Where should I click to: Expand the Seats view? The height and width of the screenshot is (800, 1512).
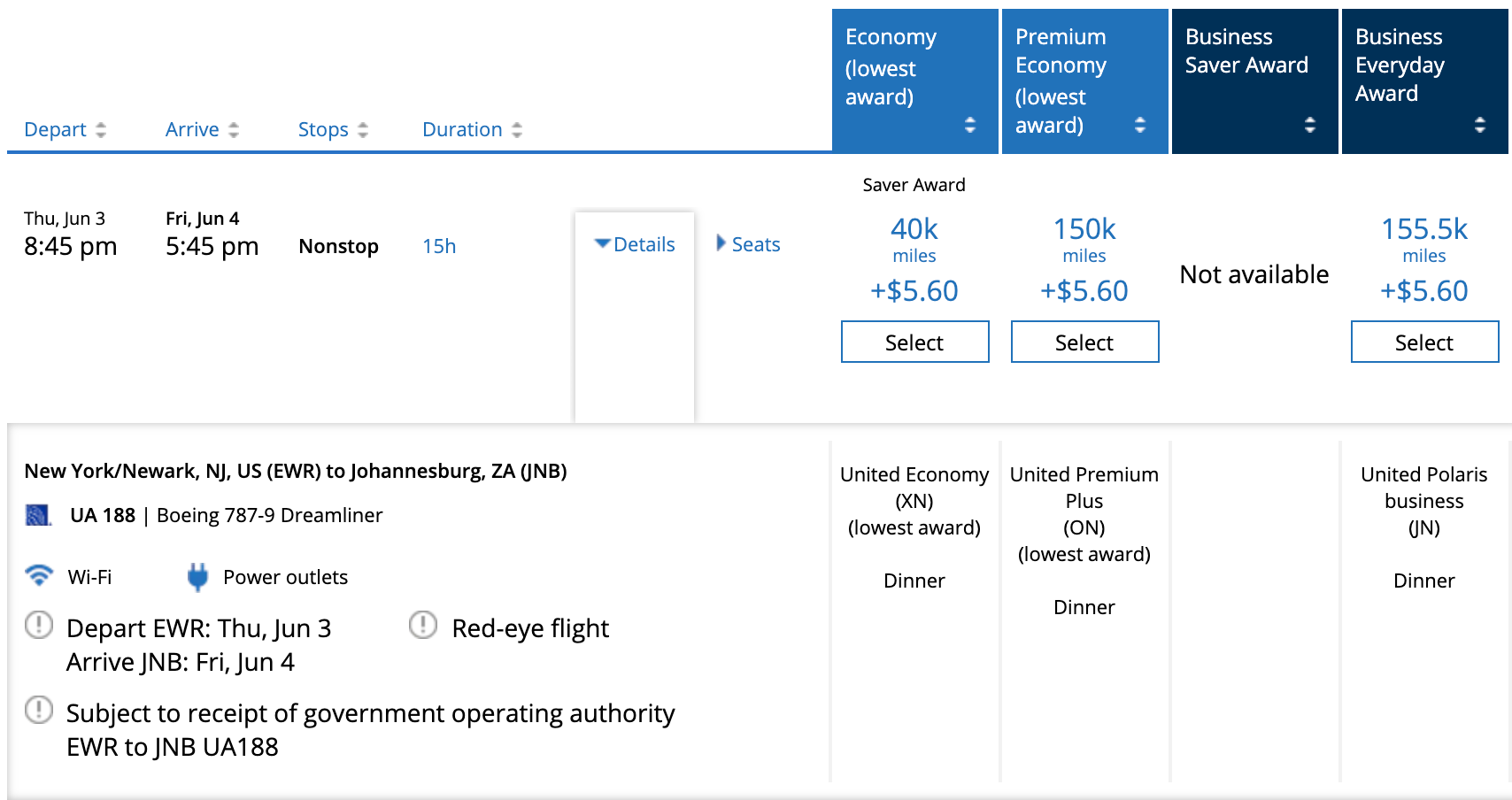[748, 244]
